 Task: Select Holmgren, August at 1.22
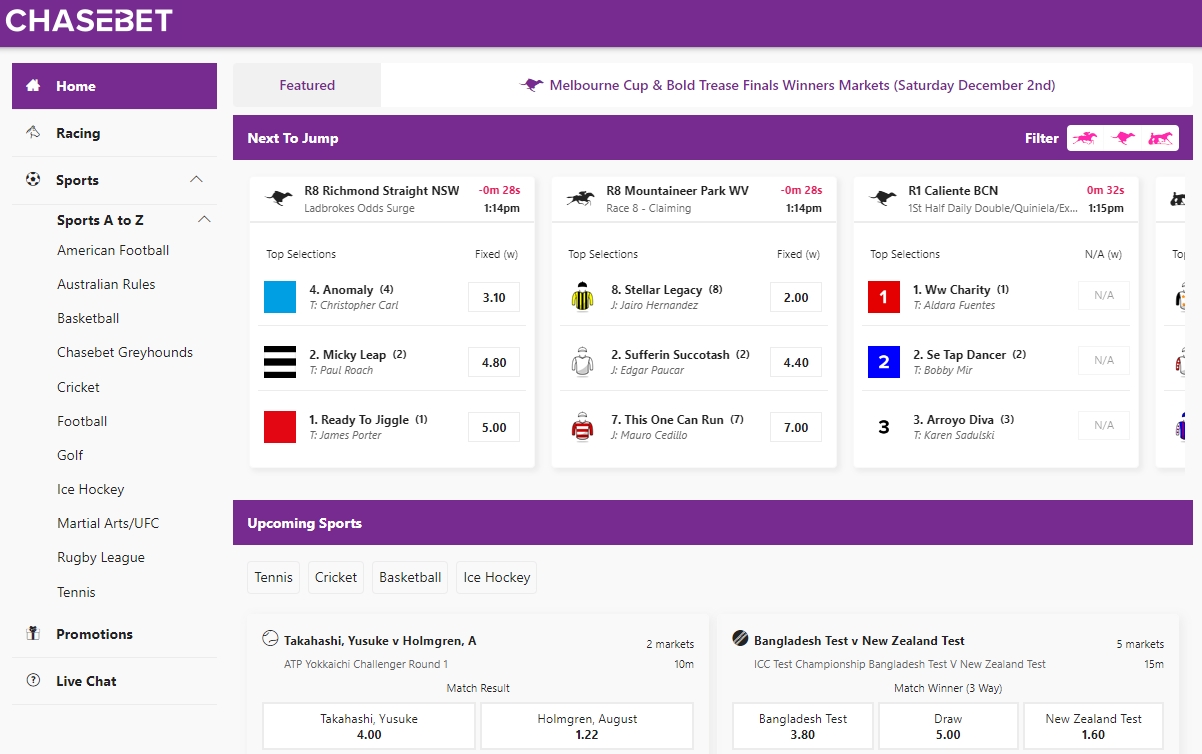click(587, 726)
